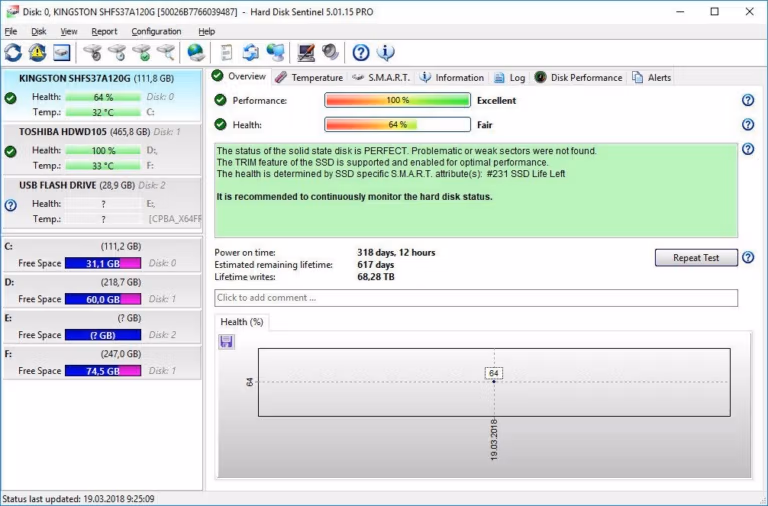Select the F: partition entry
This screenshot has height=506, width=768.
tap(102, 362)
